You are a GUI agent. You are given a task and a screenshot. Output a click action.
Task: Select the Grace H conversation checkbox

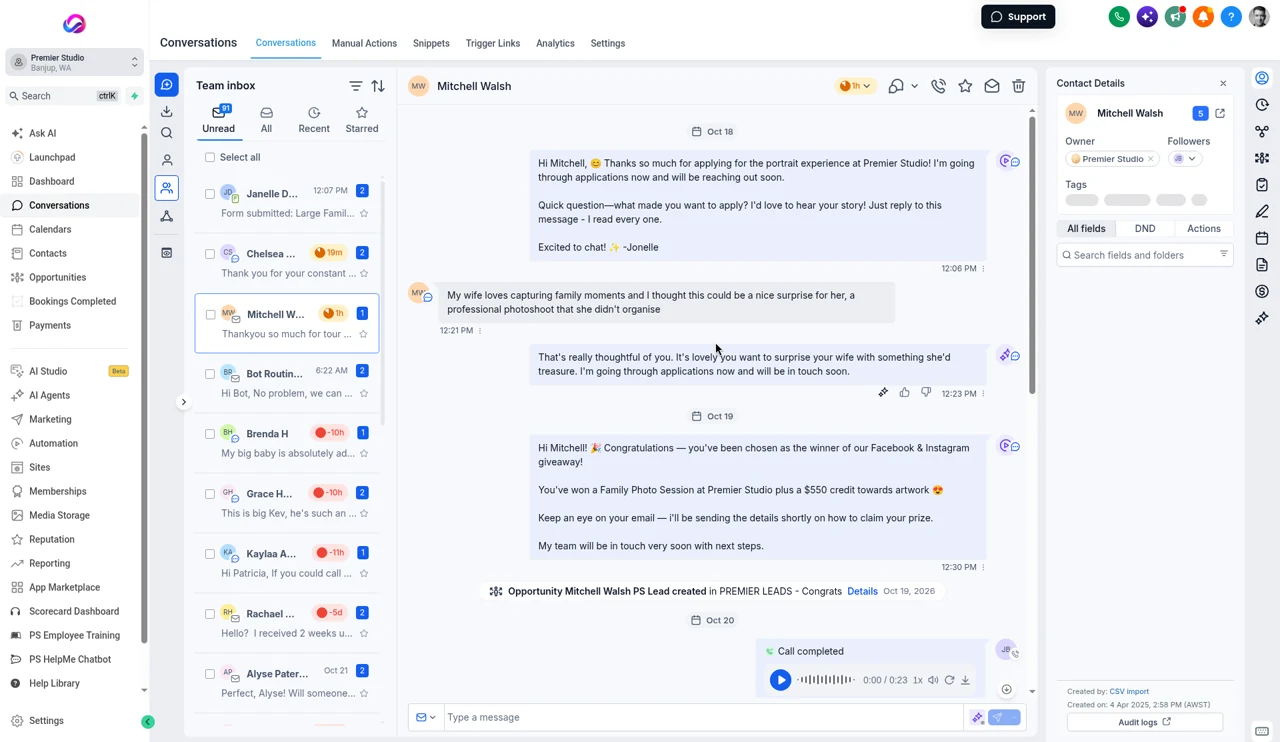(210, 494)
